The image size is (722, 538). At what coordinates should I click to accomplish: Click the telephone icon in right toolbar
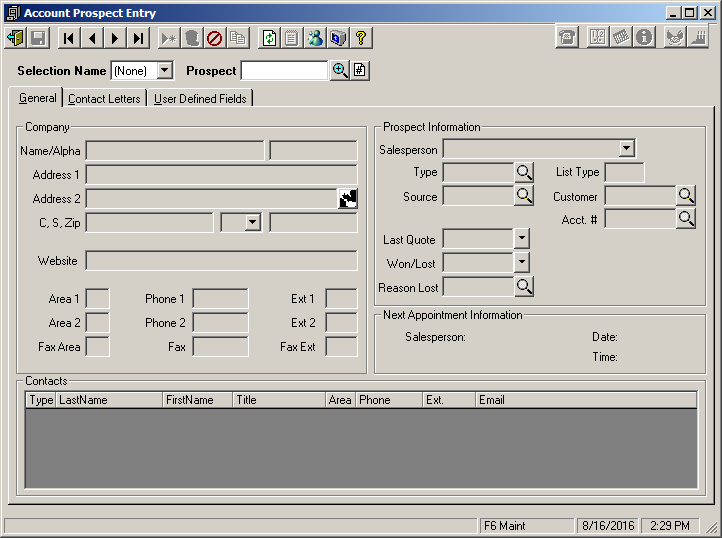(567, 37)
